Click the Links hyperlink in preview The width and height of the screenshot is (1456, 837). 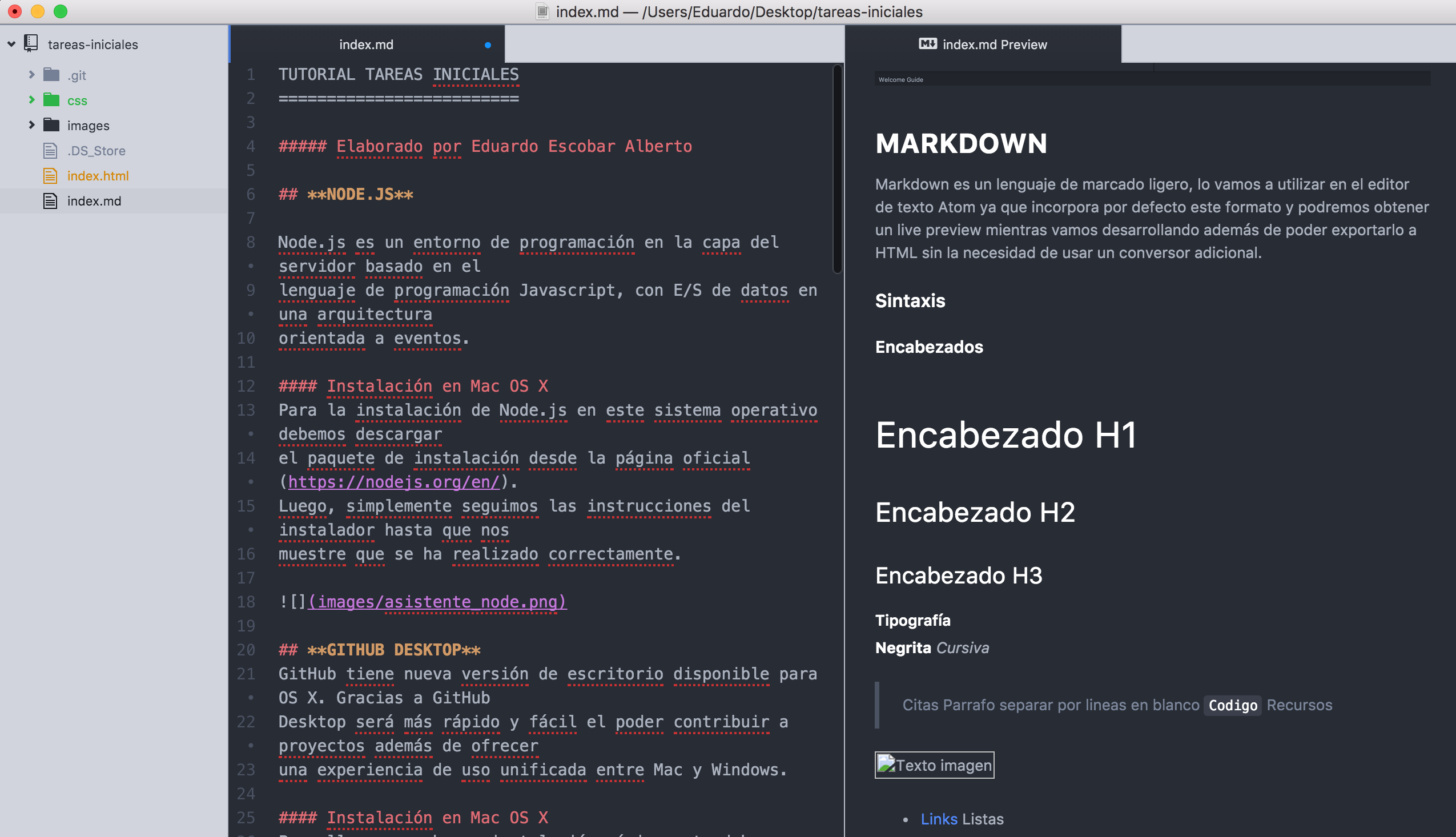(x=939, y=819)
